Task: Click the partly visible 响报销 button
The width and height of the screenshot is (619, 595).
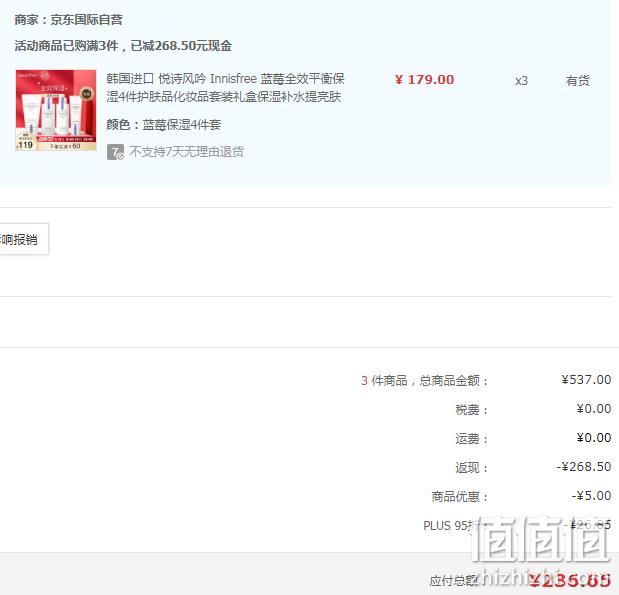Action: tap(24, 239)
